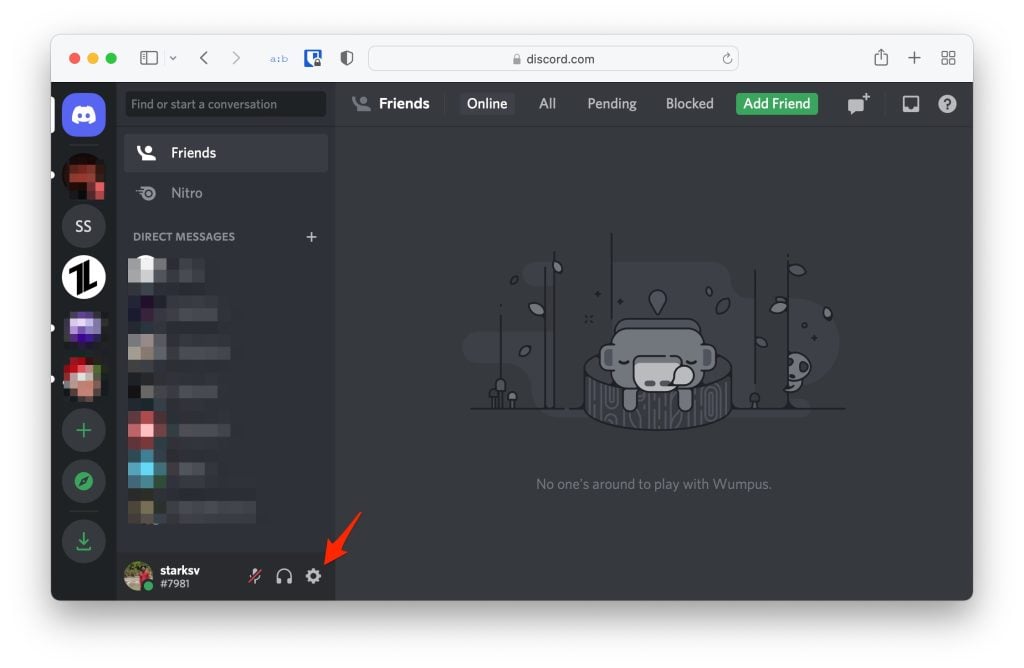Open a new Safari tab
The image size is (1024, 668).
(914, 58)
